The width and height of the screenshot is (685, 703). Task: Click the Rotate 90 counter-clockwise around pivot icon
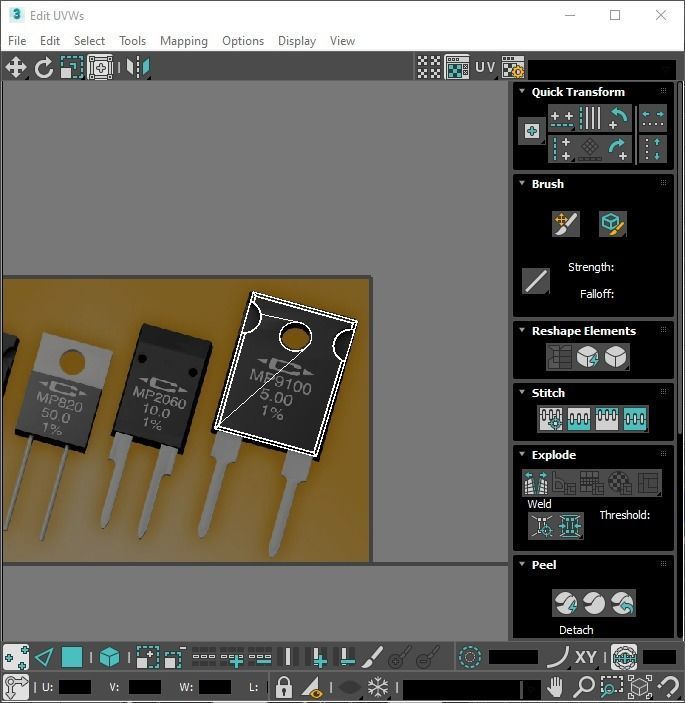point(618,118)
